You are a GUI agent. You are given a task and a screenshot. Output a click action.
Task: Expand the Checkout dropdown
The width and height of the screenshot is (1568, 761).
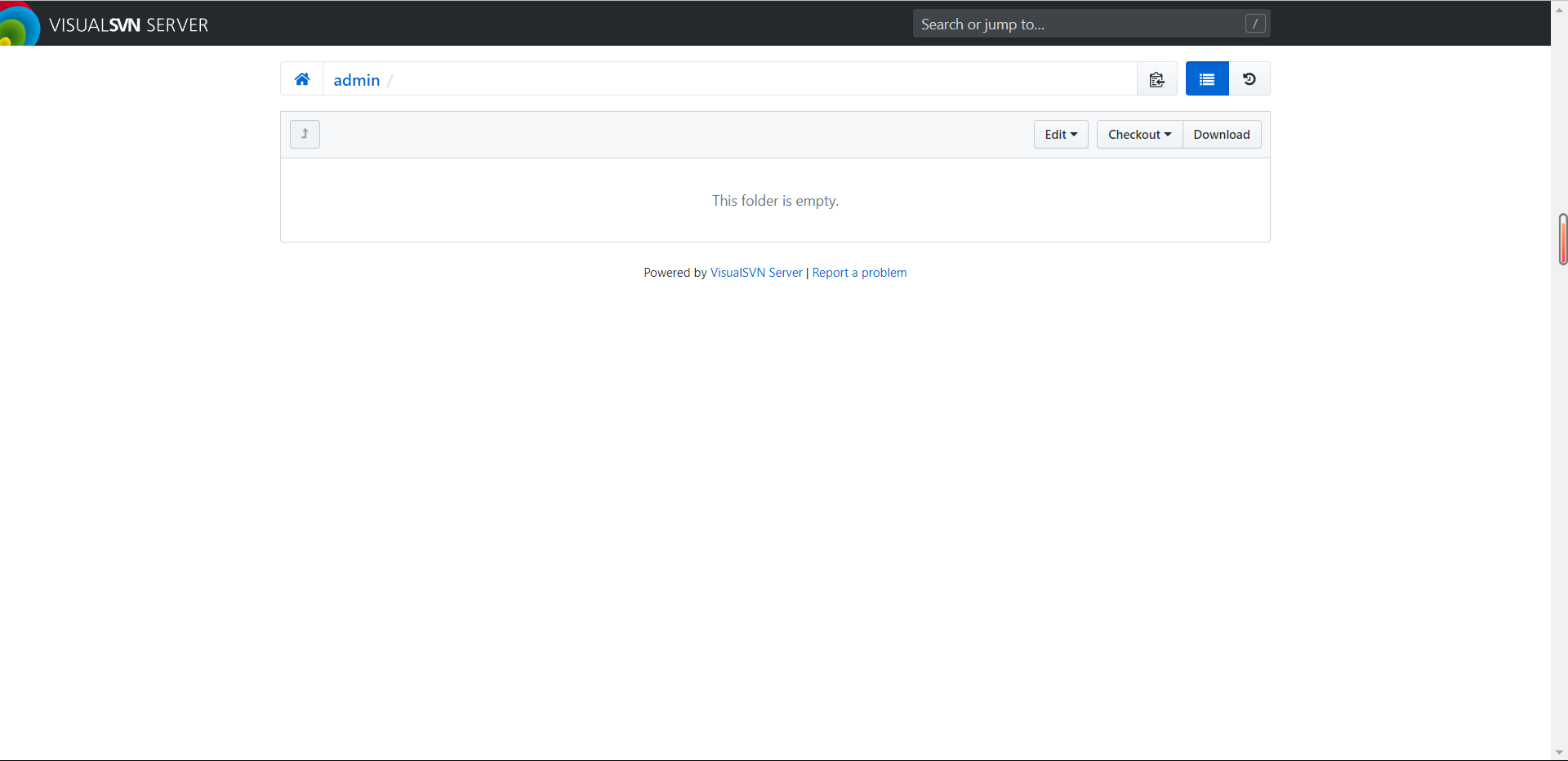[1139, 135]
